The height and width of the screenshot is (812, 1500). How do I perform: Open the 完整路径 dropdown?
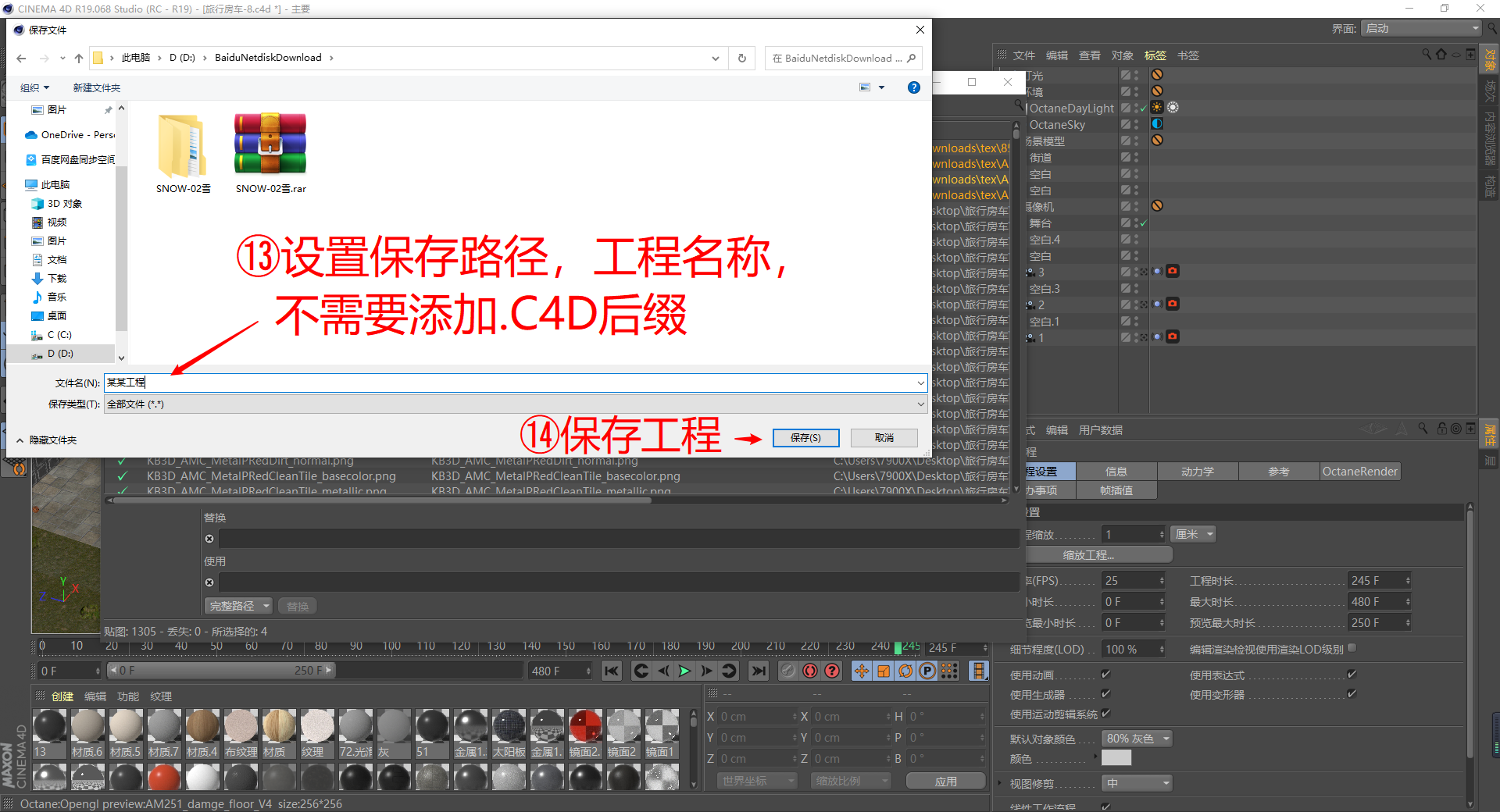(238, 606)
